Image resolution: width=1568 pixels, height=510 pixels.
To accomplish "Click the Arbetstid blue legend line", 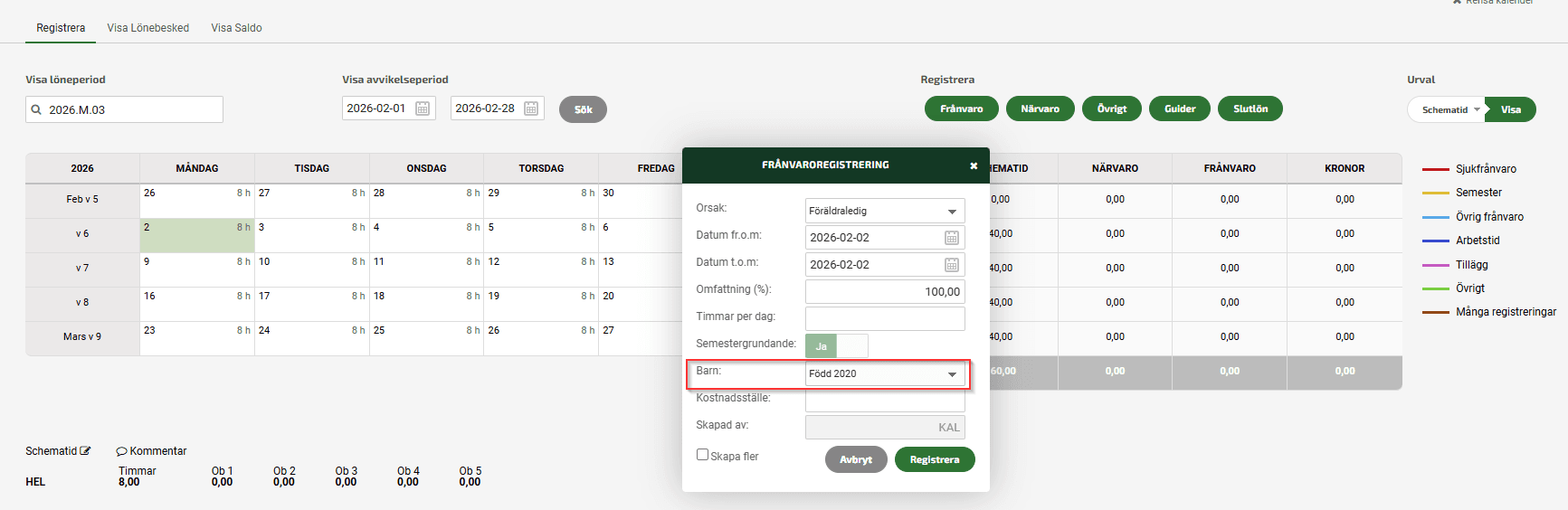I will click(1436, 241).
